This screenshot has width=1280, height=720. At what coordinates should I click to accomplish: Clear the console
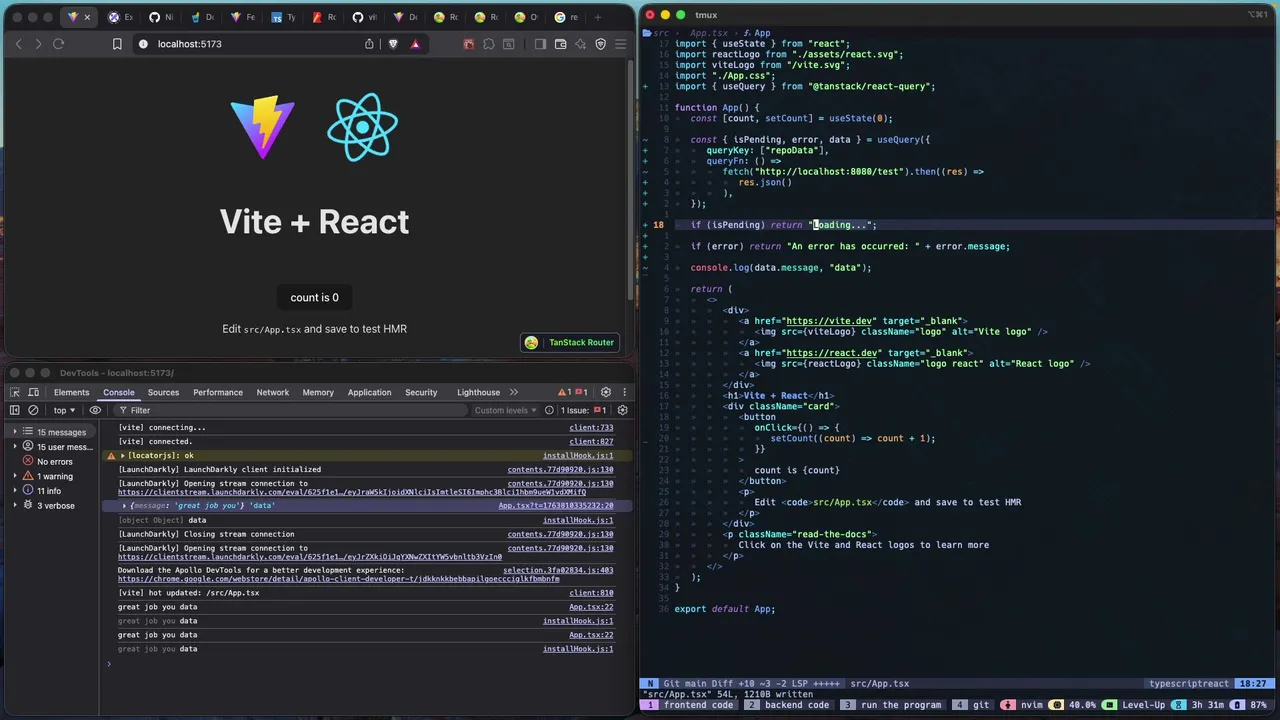click(33, 410)
